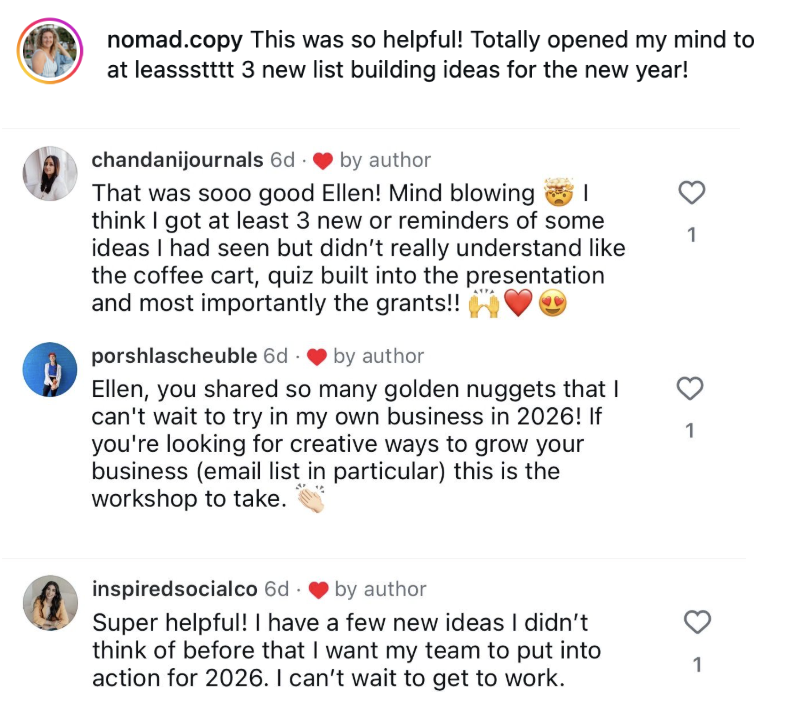This screenshot has width=786, height=728.
Task: Visit the porshlascheuble username link
Action: (174, 356)
